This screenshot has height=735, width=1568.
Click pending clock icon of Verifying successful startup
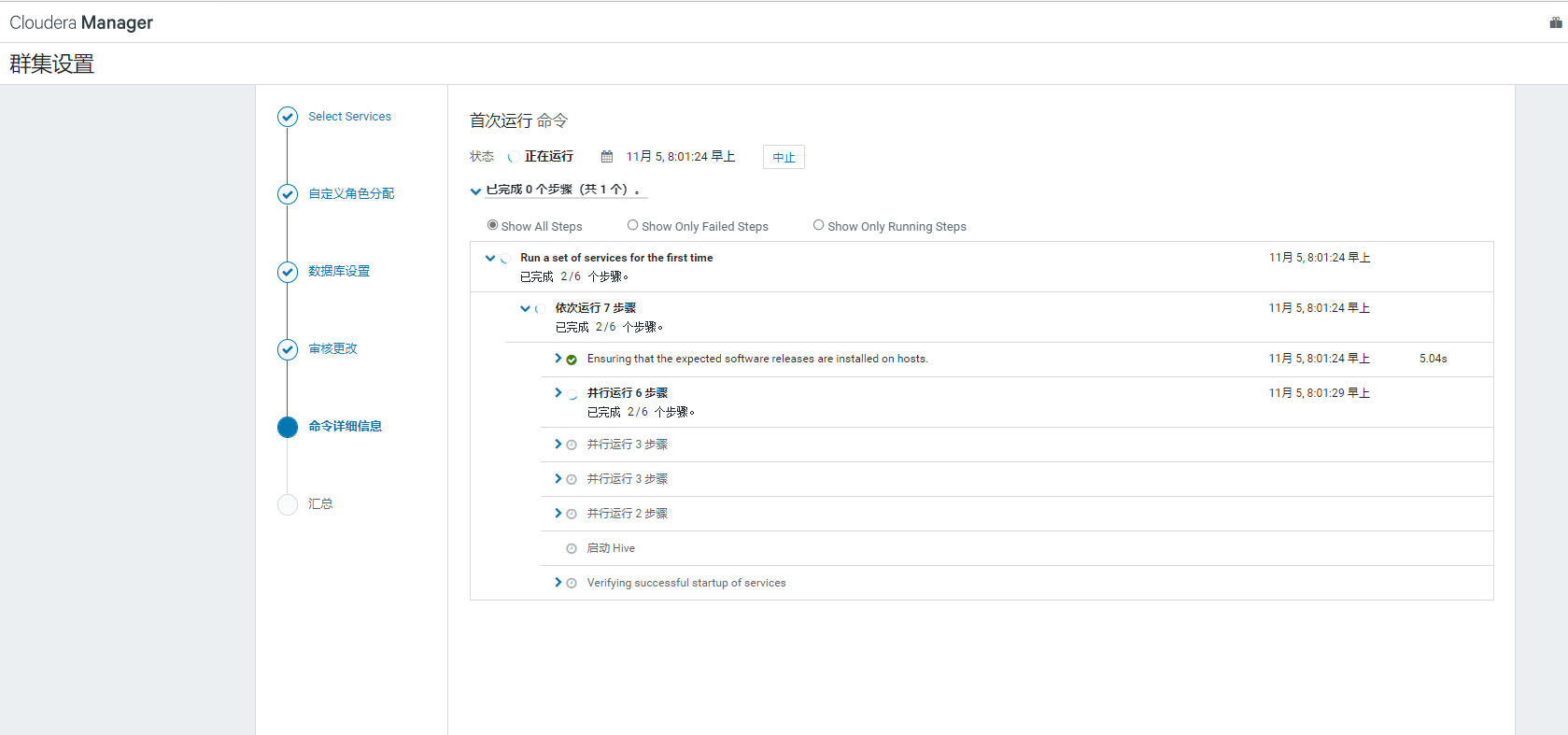point(572,584)
